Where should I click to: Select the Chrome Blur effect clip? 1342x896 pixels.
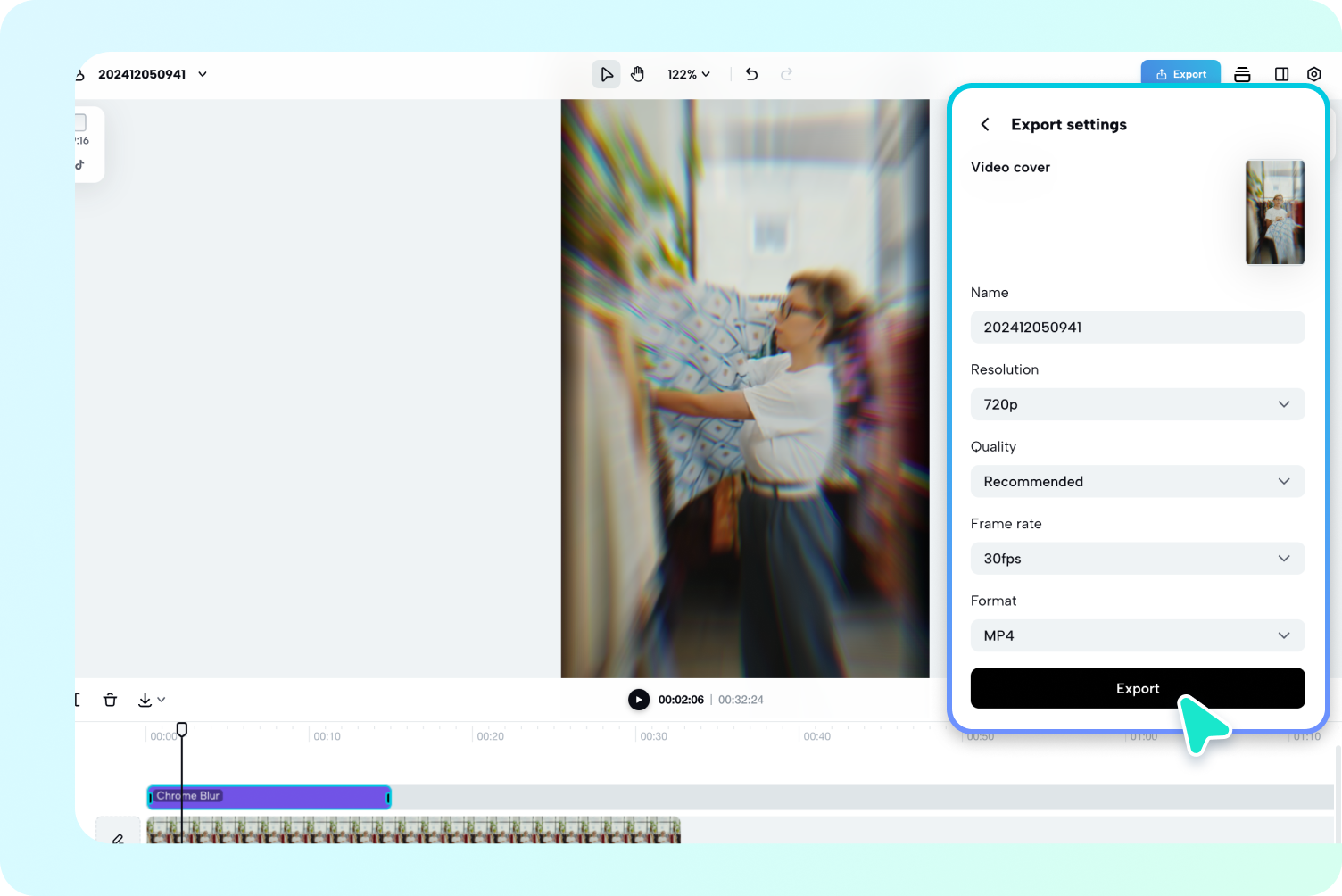[269, 796]
